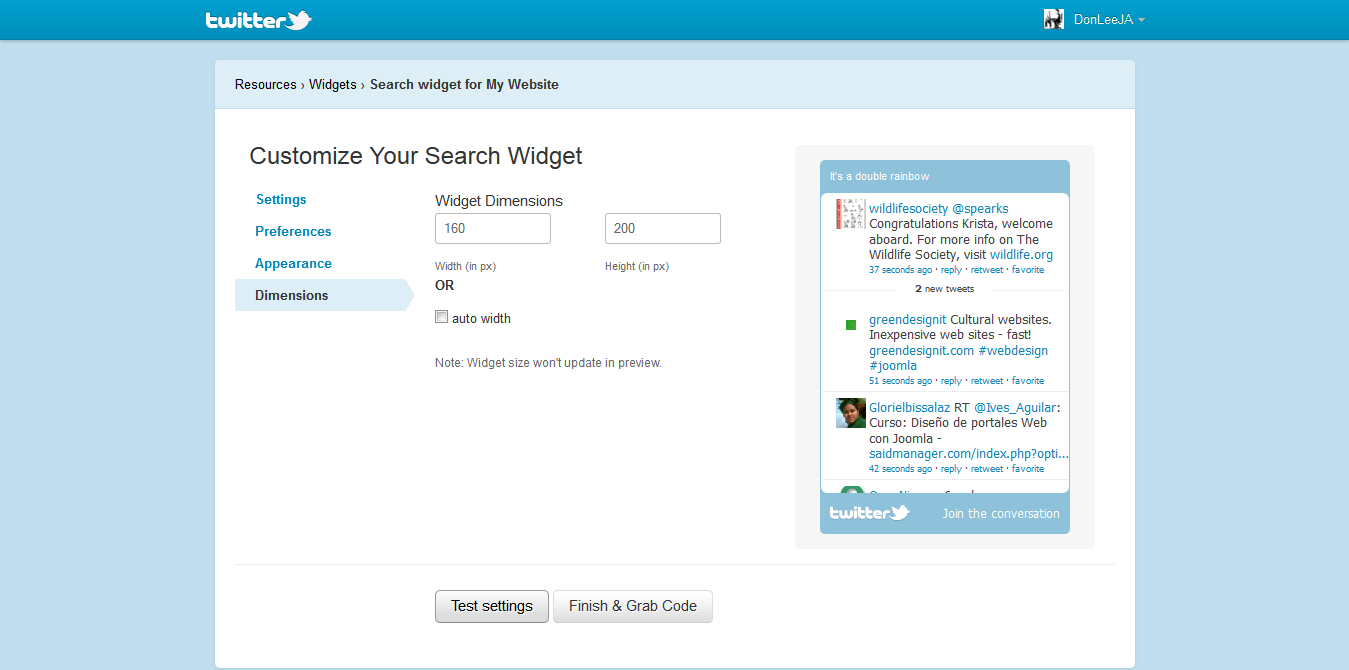Open DonLeeJA profile avatar
1349x670 pixels.
[1054, 19]
